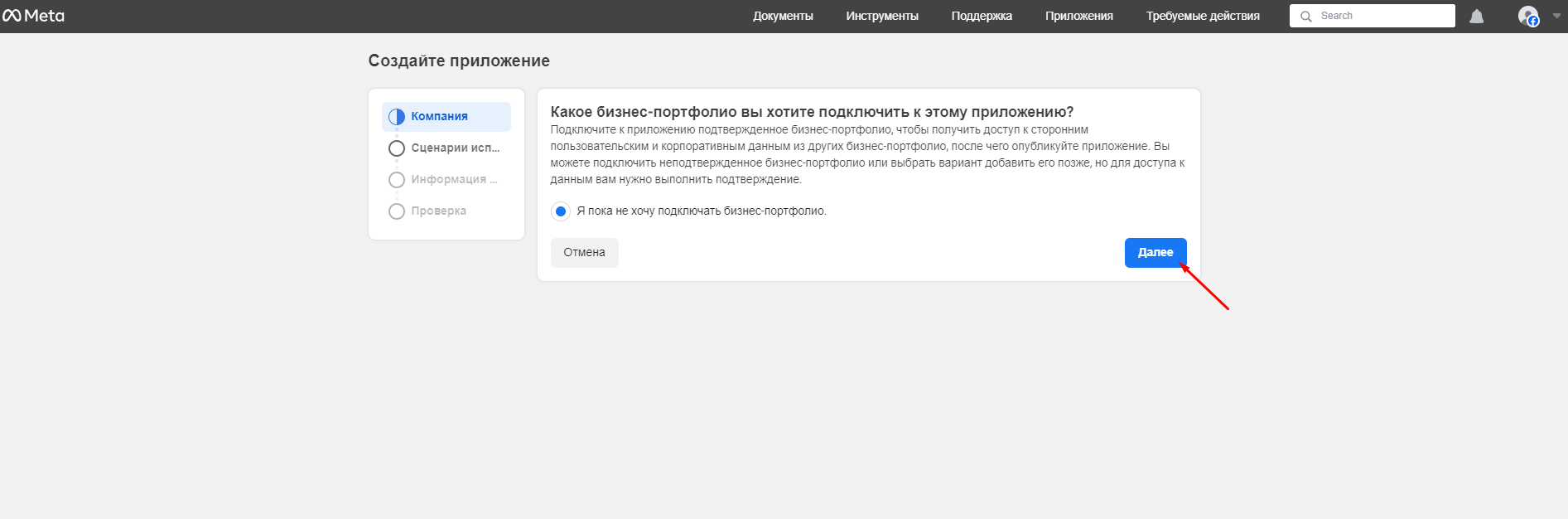This screenshot has height=519, width=1568.
Task: Open the Поддержка menu
Action: point(982,16)
